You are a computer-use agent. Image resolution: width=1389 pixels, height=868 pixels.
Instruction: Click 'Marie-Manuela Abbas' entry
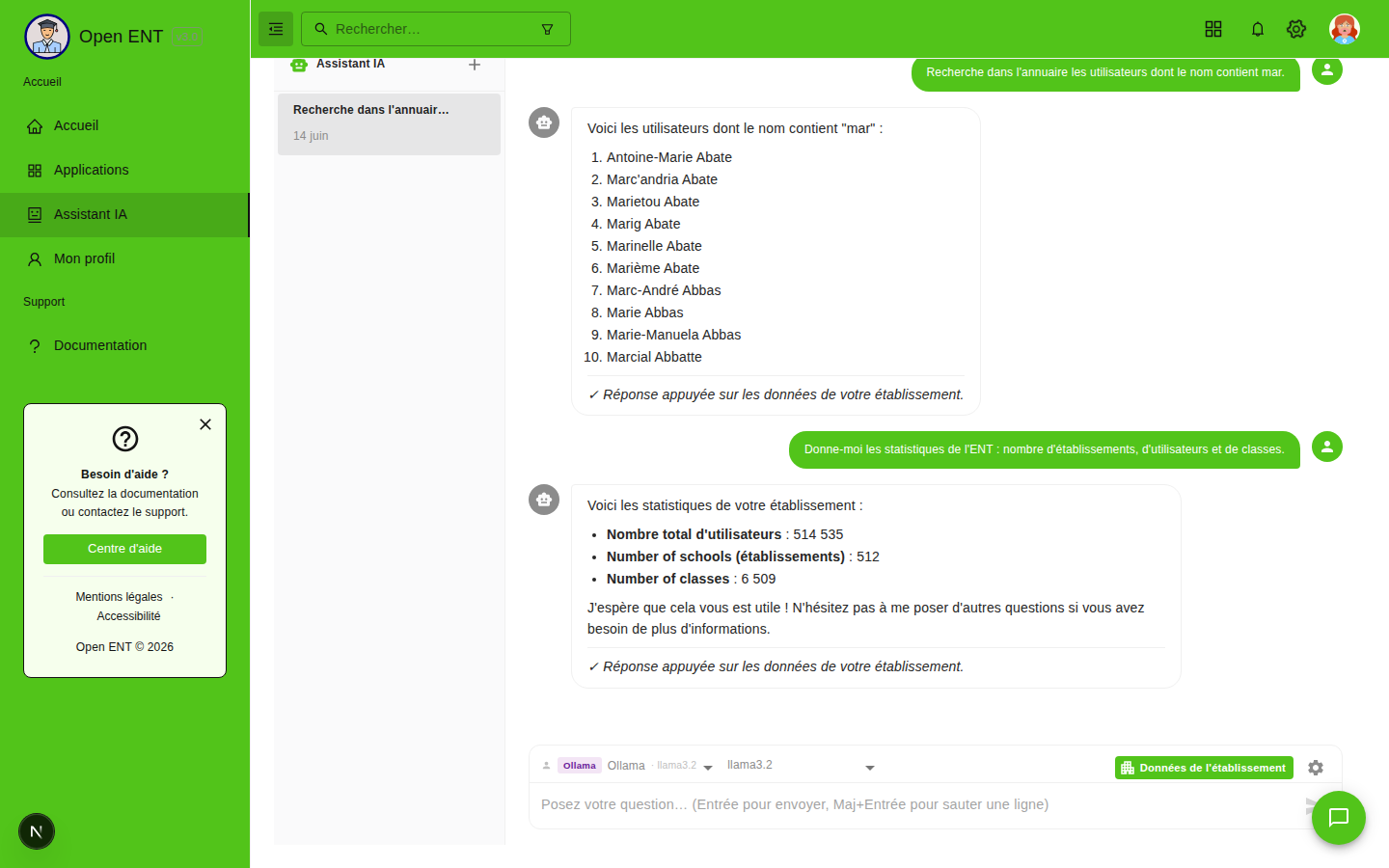tap(673, 335)
